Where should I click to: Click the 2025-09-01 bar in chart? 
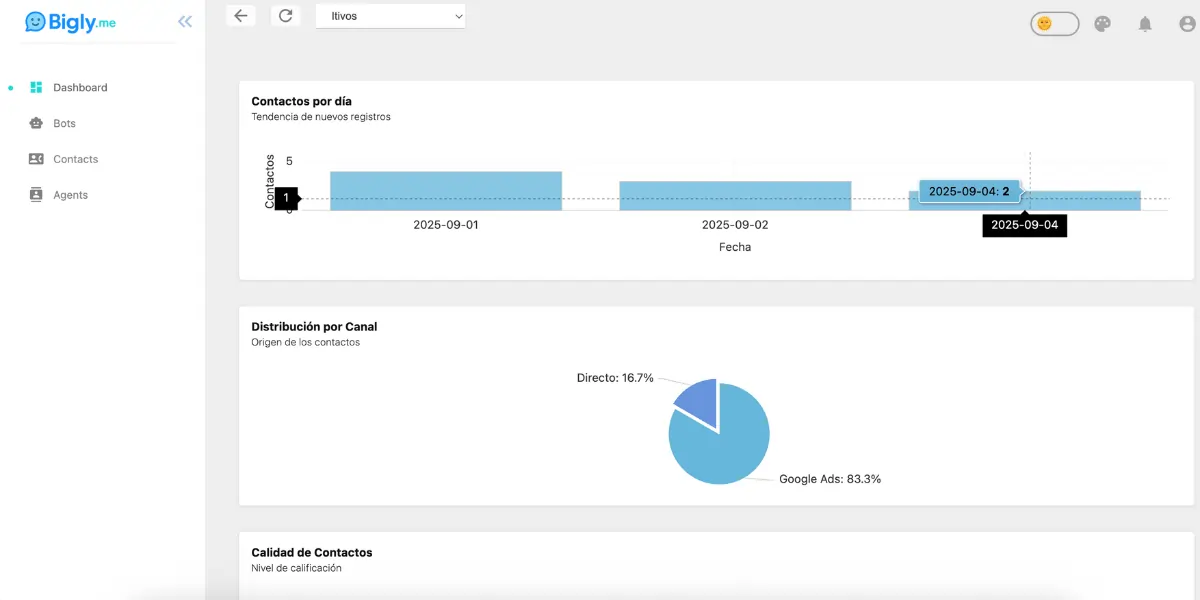[x=446, y=191]
